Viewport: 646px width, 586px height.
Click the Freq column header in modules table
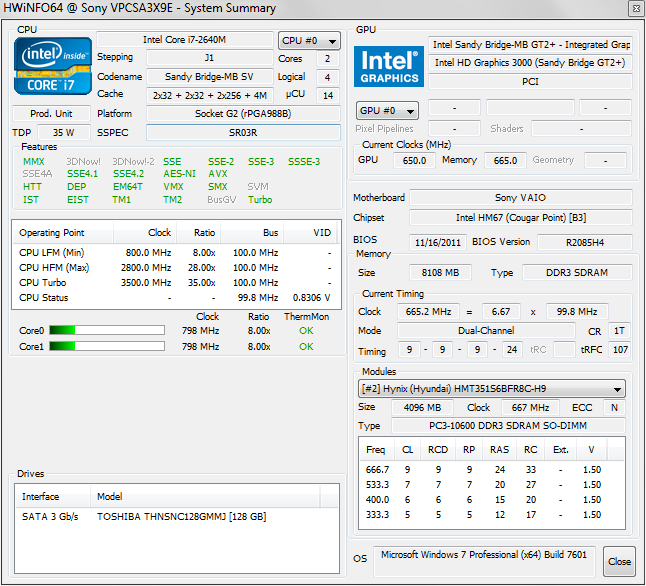tap(376, 450)
